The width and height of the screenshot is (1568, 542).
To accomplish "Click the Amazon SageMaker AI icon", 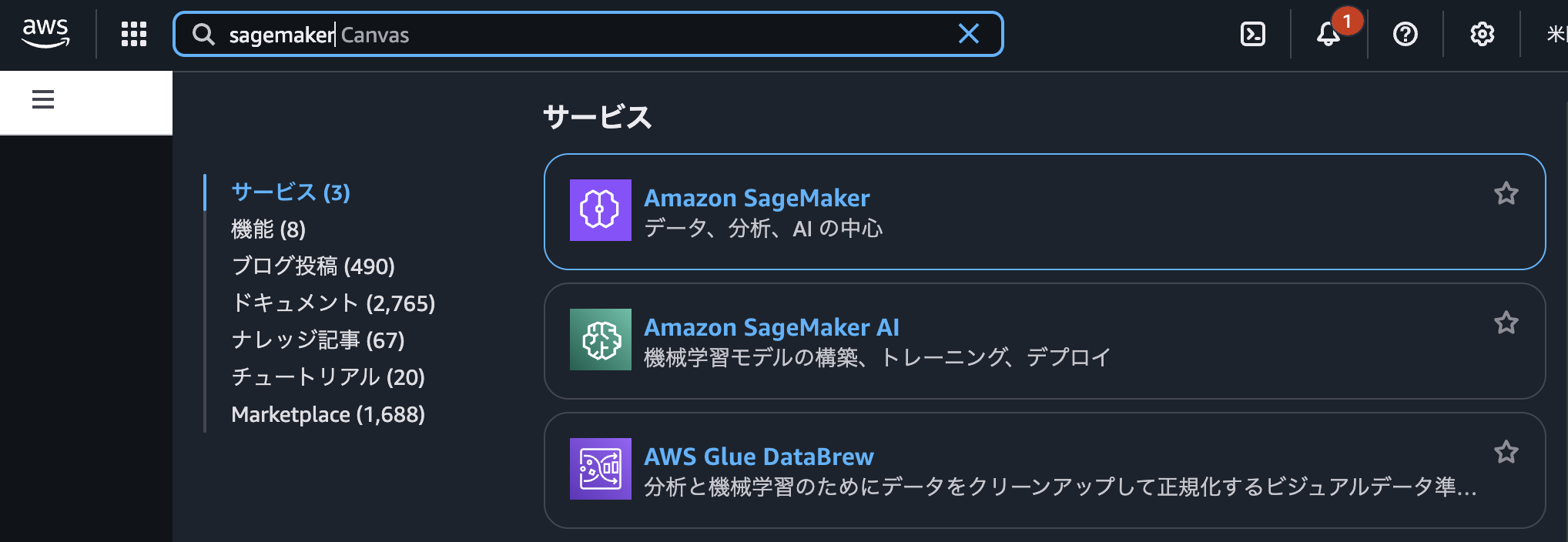I will [x=600, y=340].
